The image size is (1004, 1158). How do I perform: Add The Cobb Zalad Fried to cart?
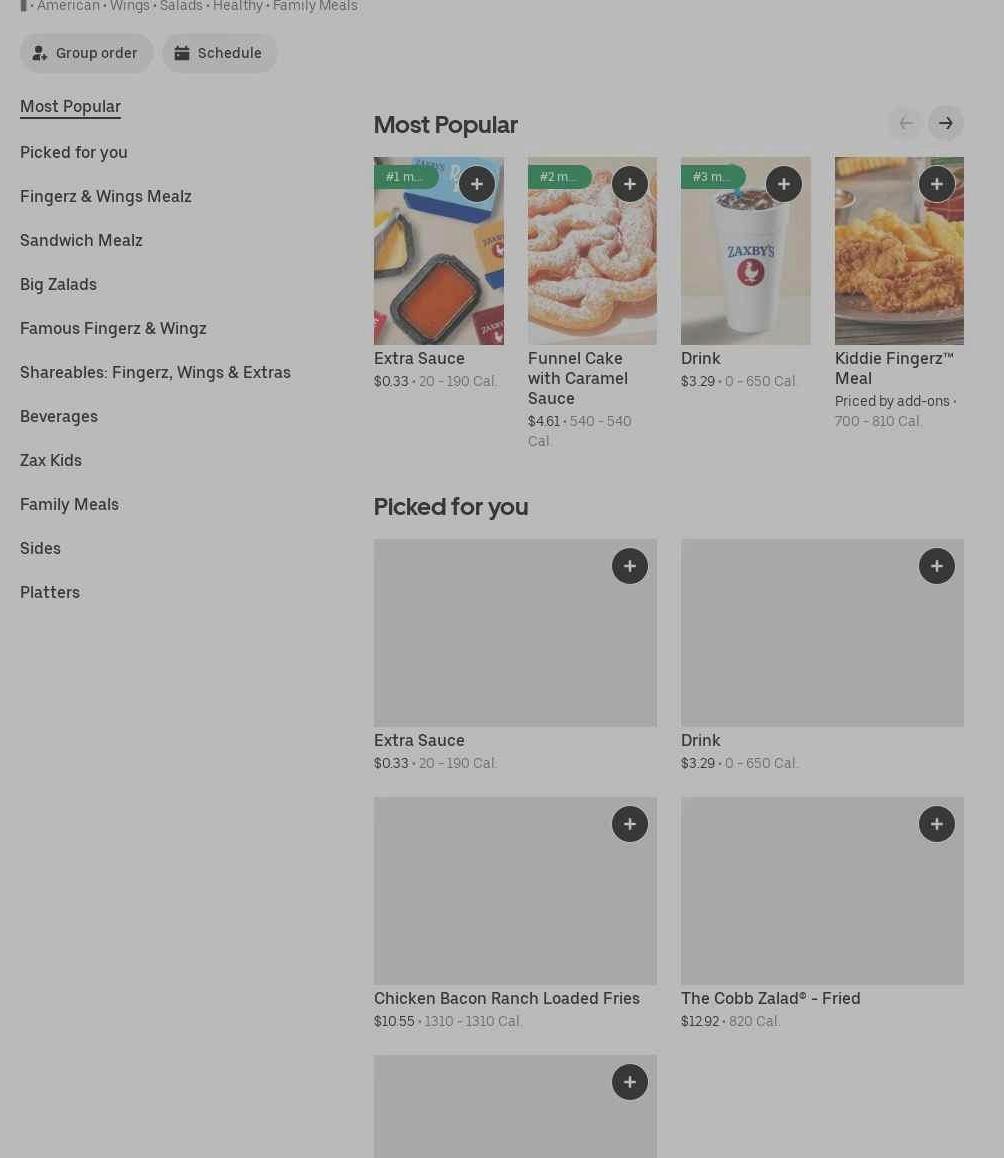tap(937, 824)
